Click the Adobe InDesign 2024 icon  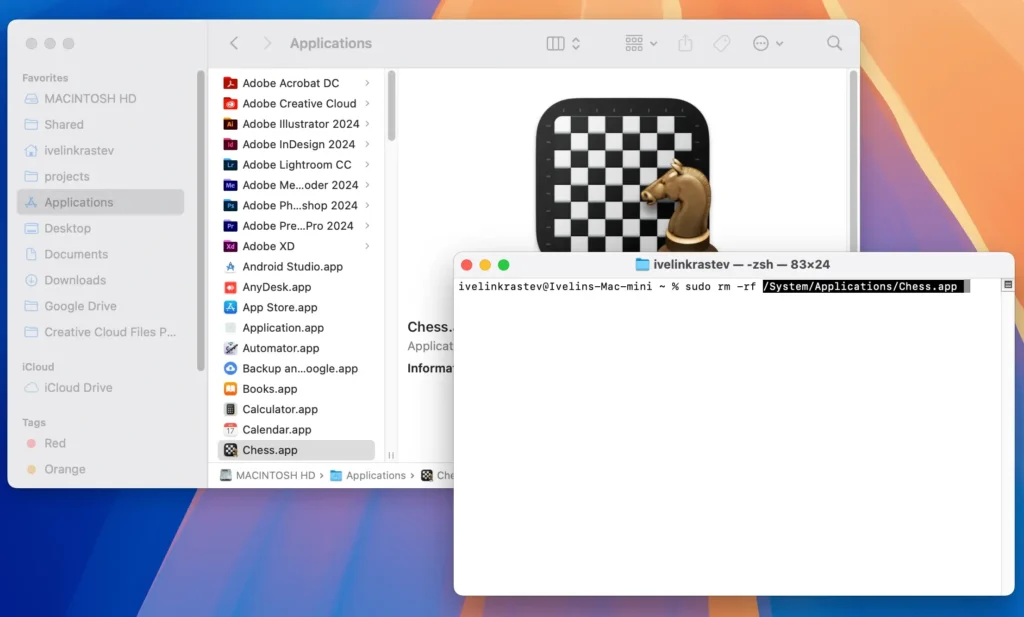click(230, 144)
